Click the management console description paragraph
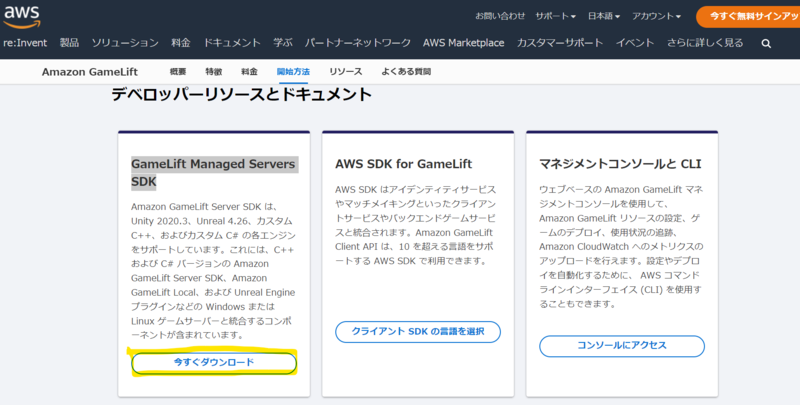 tap(621, 246)
